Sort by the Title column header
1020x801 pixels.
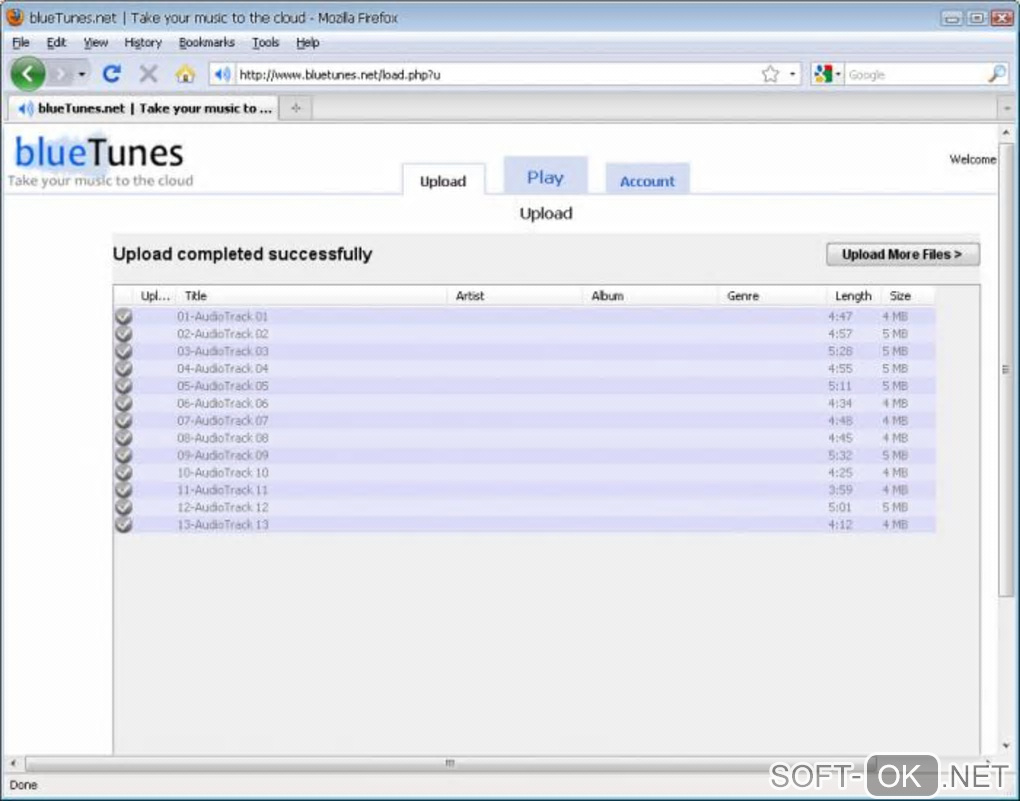[x=312, y=295]
